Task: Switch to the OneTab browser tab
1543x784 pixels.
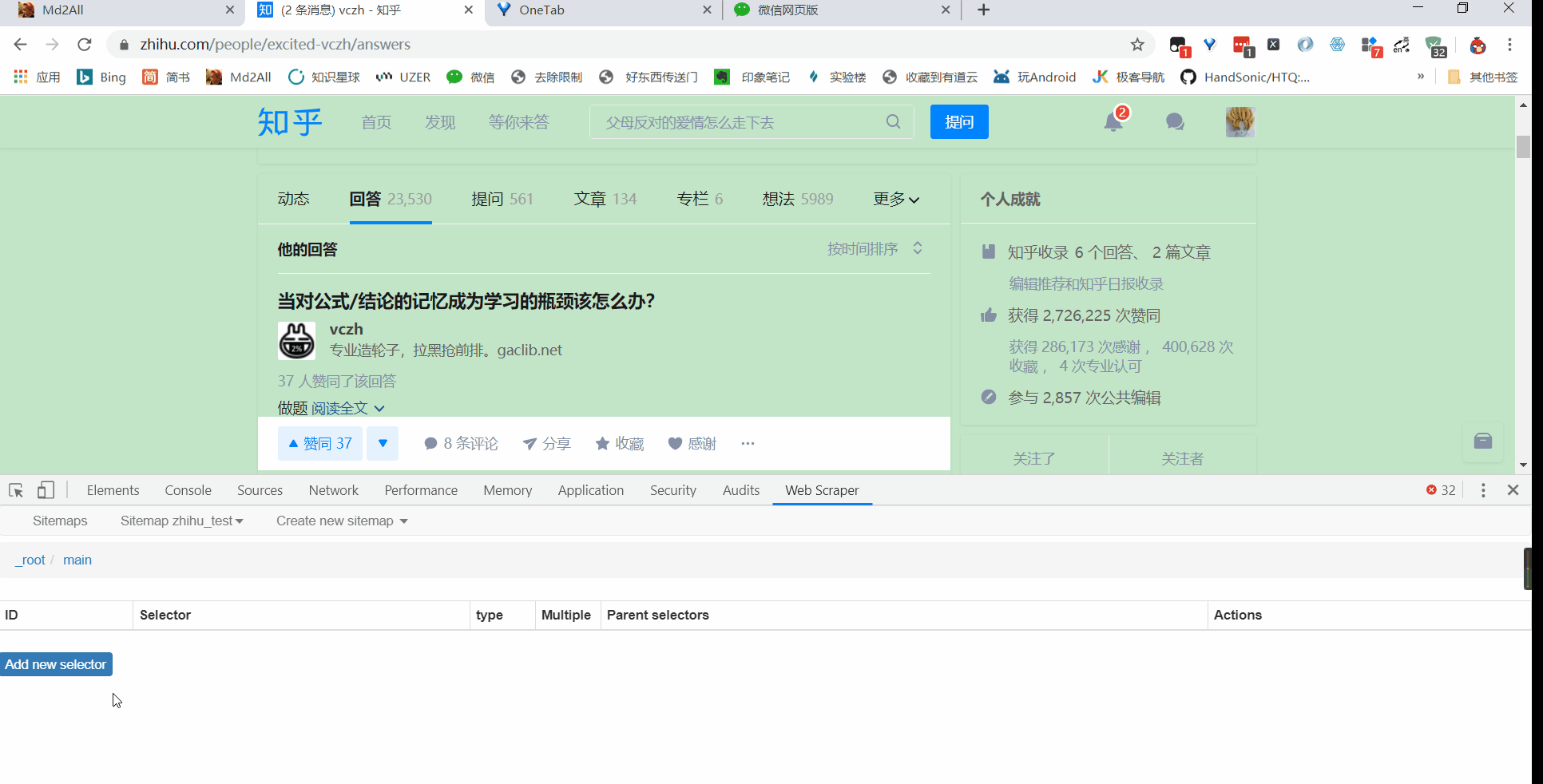Action: coord(603,10)
